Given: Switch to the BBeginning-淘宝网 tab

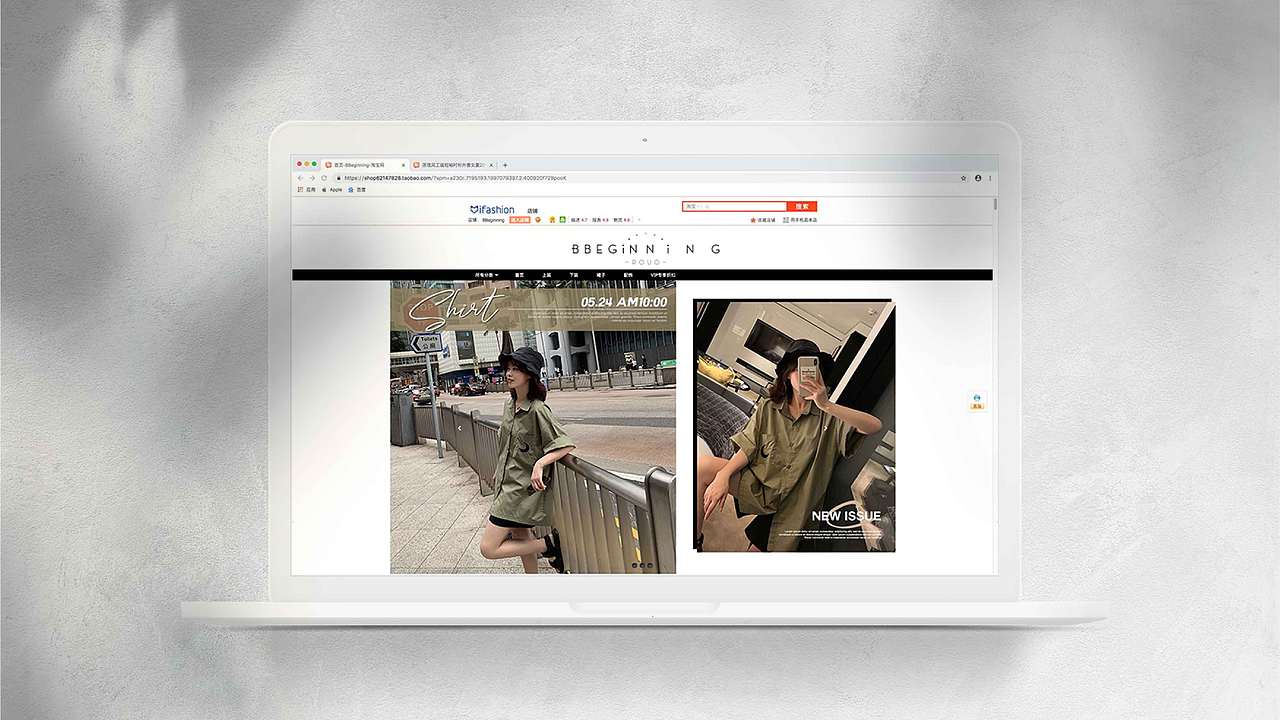Looking at the screenshot, I should click(x=364, y=165).
